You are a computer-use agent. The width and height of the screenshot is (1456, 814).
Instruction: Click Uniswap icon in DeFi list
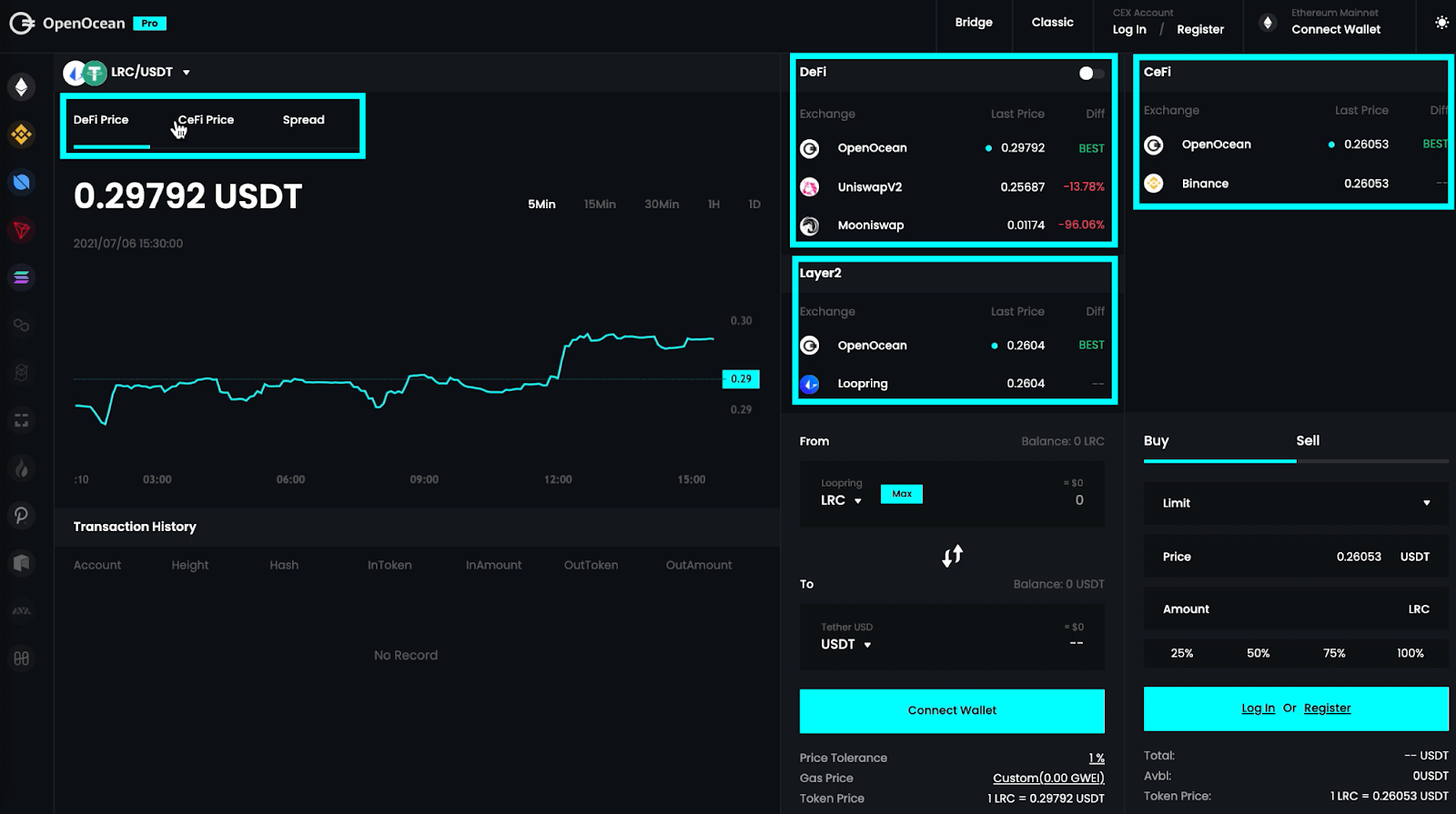pyautogui.click(x=809, y=187)
